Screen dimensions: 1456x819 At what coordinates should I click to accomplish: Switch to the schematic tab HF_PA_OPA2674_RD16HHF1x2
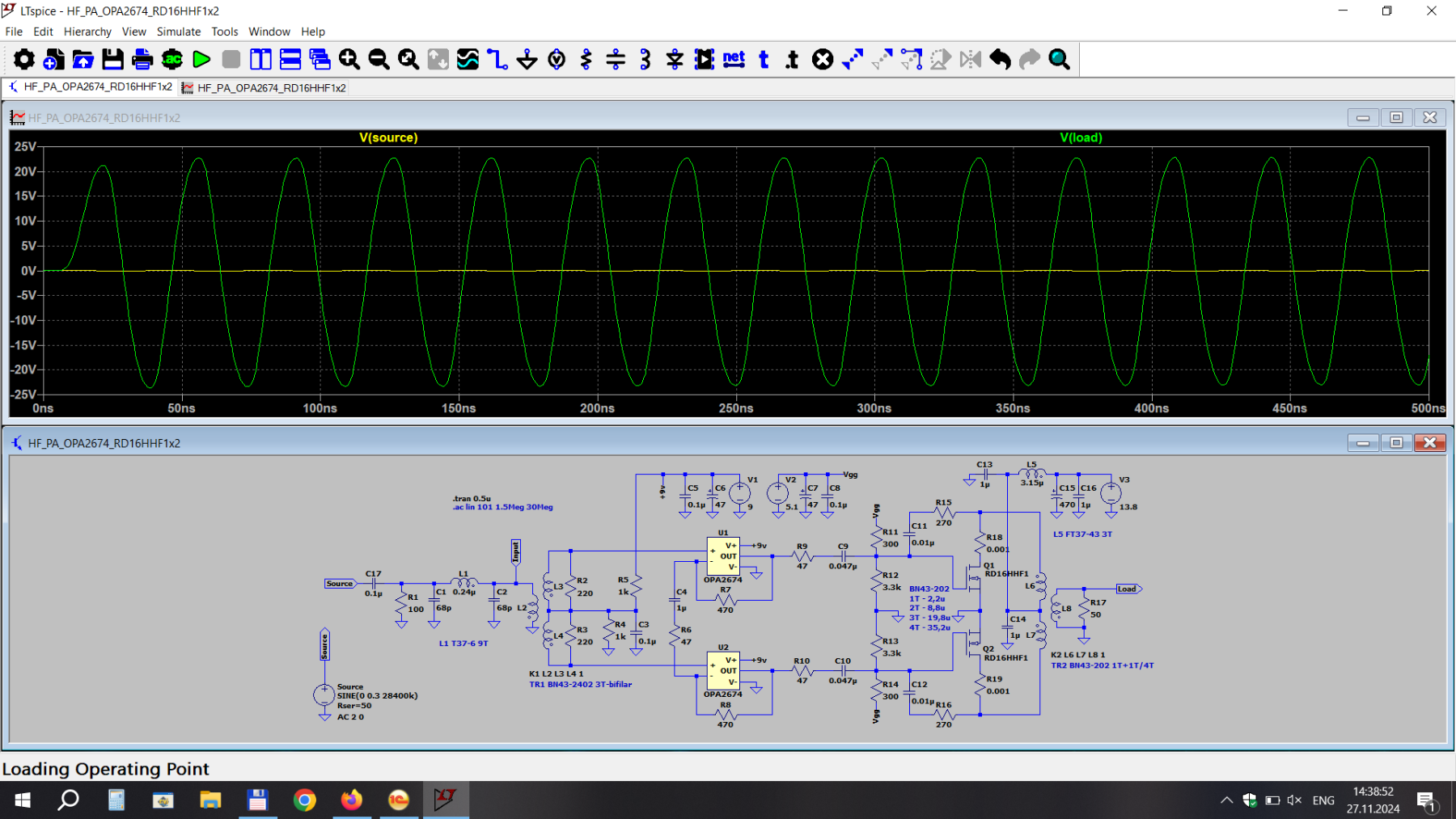pos(90,87)
